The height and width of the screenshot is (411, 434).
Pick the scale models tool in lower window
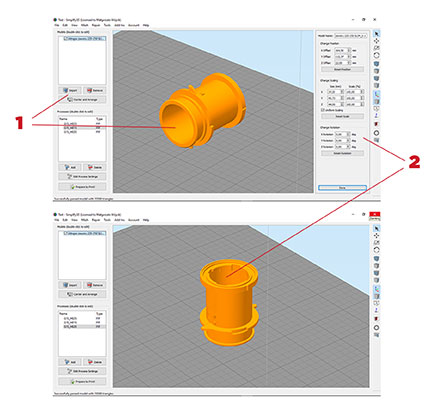(x=376, y=243)
